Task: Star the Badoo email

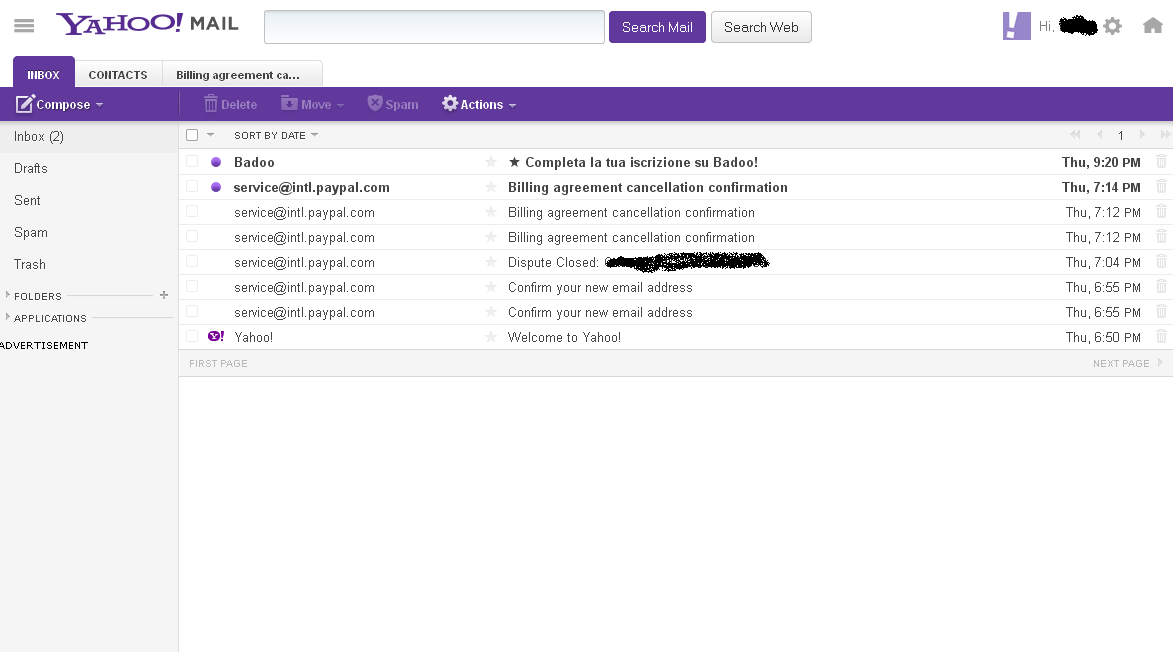Action: tap(491, 162)
